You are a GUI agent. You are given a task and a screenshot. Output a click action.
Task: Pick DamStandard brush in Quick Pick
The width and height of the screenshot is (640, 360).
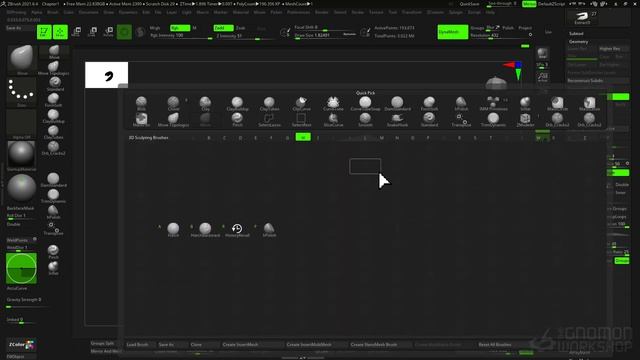[397, 104]
